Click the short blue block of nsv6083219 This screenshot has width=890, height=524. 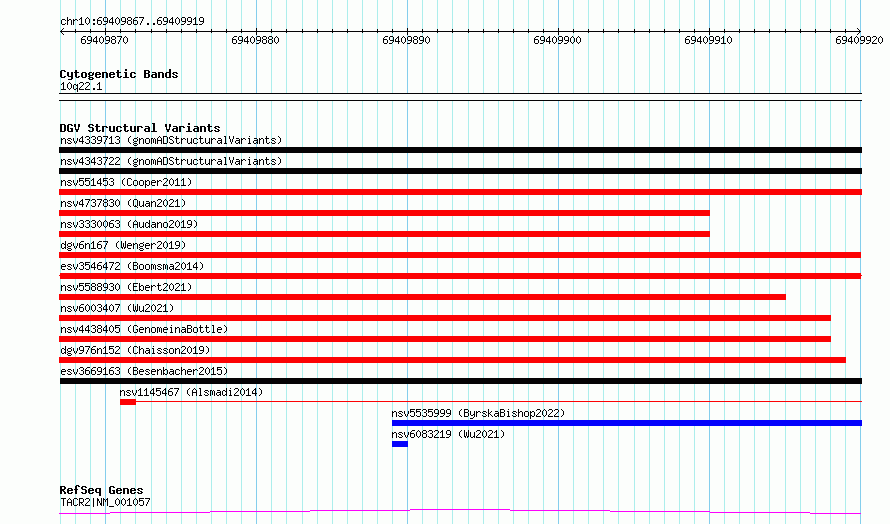[400, 444]
